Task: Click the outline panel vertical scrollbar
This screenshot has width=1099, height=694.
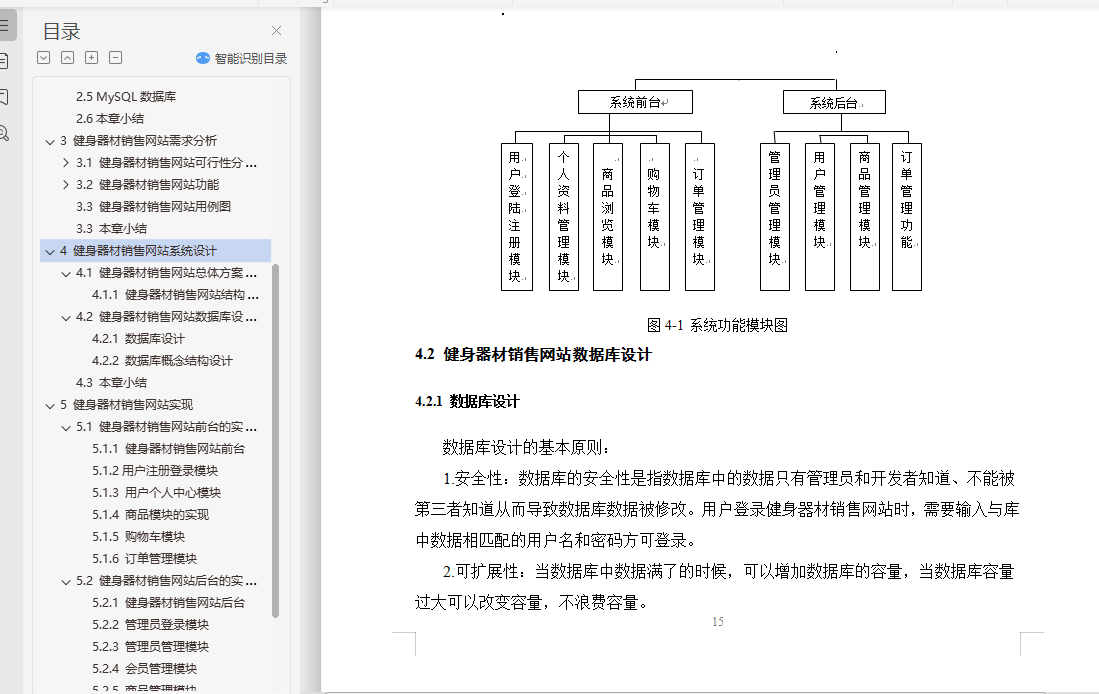Action: point(275,441)
